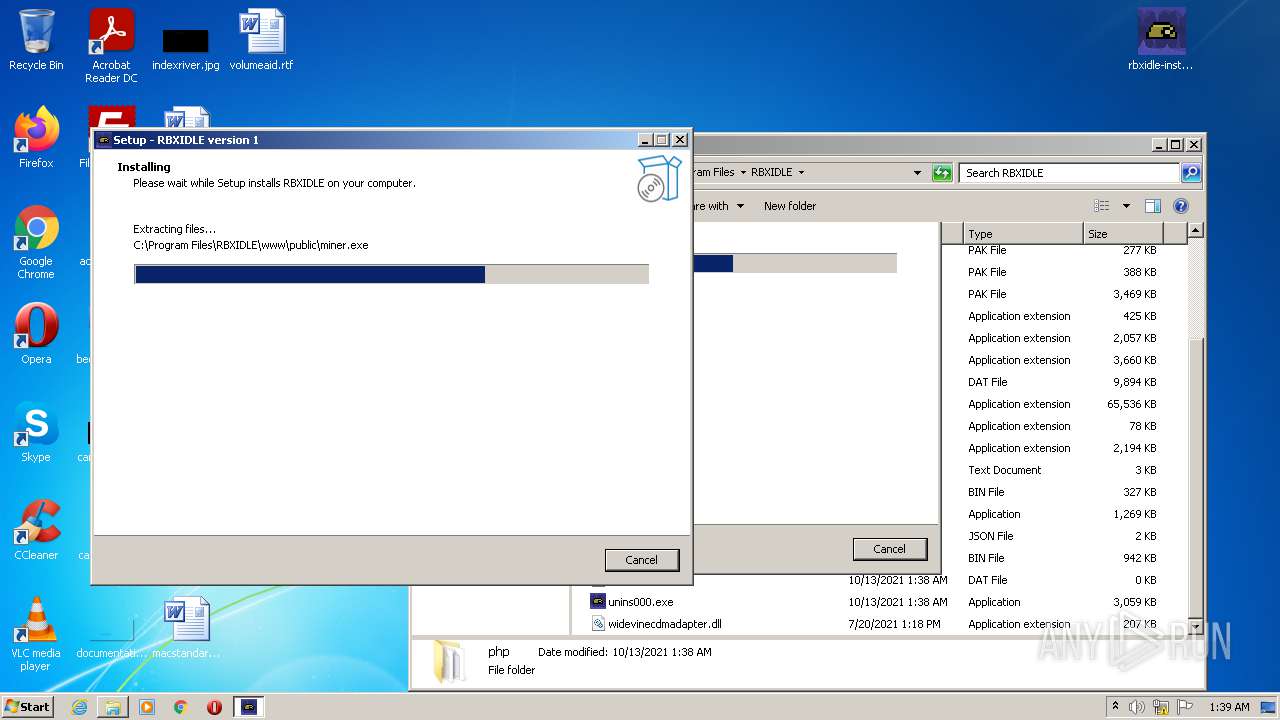Select the 65,536 KB Application extension row

[x=1063, y=404]
